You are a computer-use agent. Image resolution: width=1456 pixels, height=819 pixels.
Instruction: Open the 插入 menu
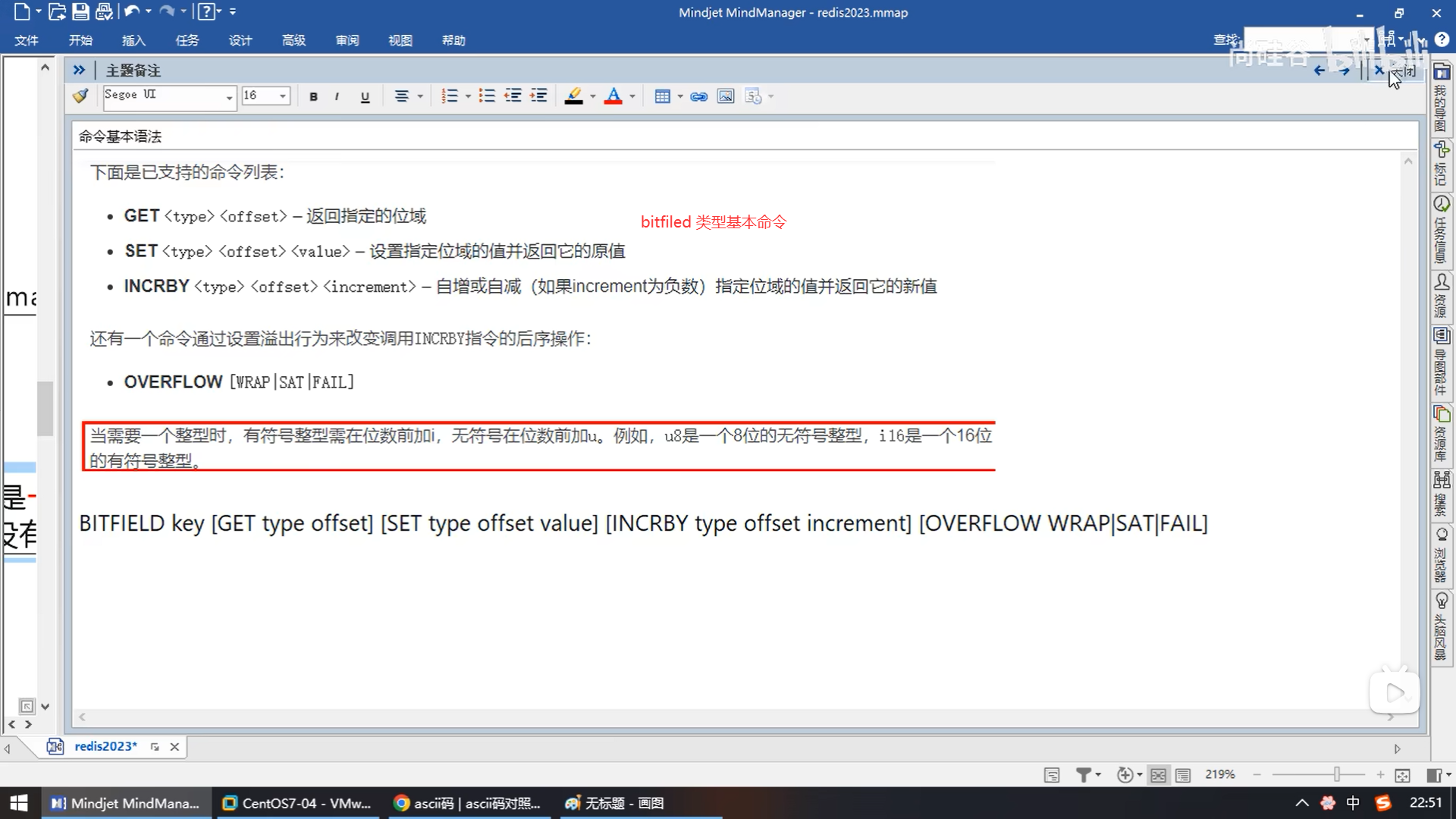tap(133, 40)
